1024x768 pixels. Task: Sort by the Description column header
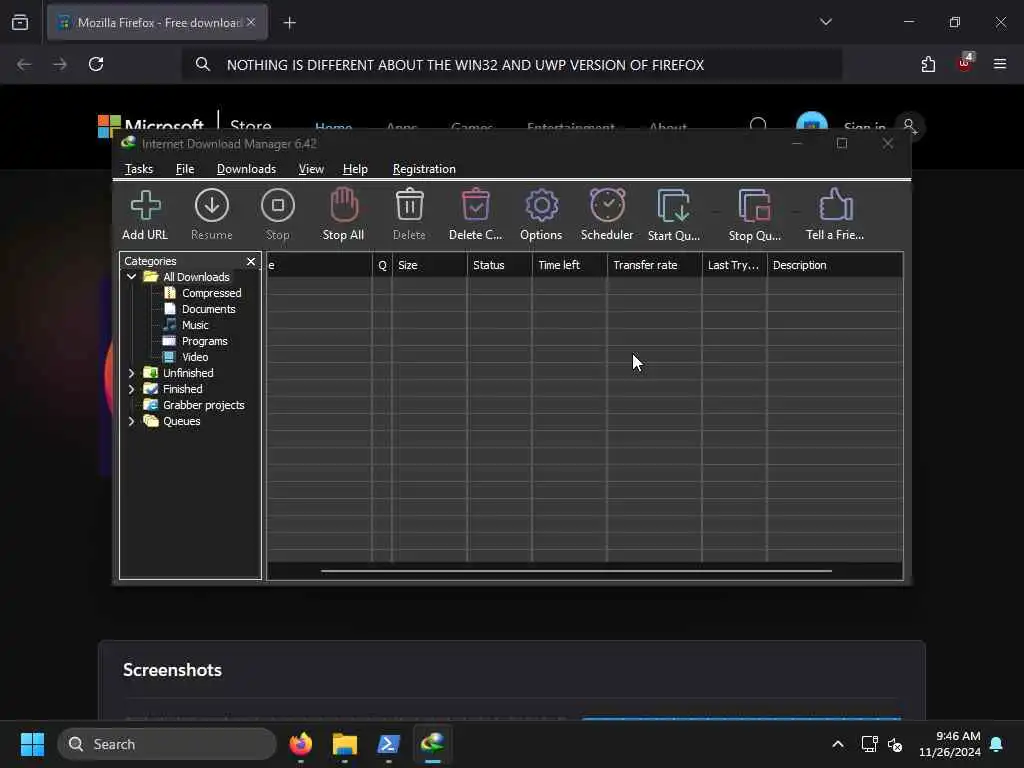tap(835, 265)
